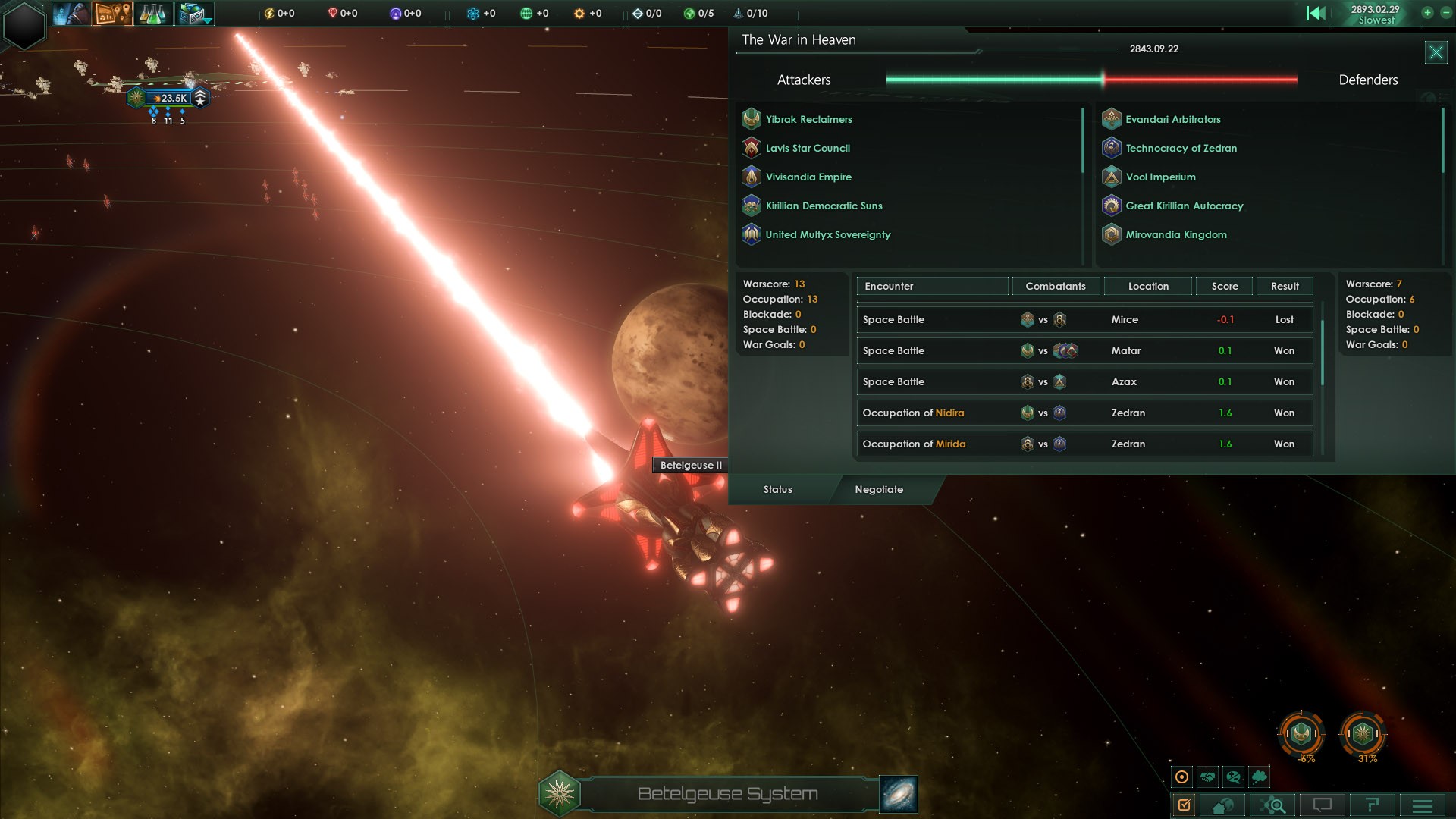
Task: Select the diplomacy/relations icon in bottom bar
Action: [1207, 777]
